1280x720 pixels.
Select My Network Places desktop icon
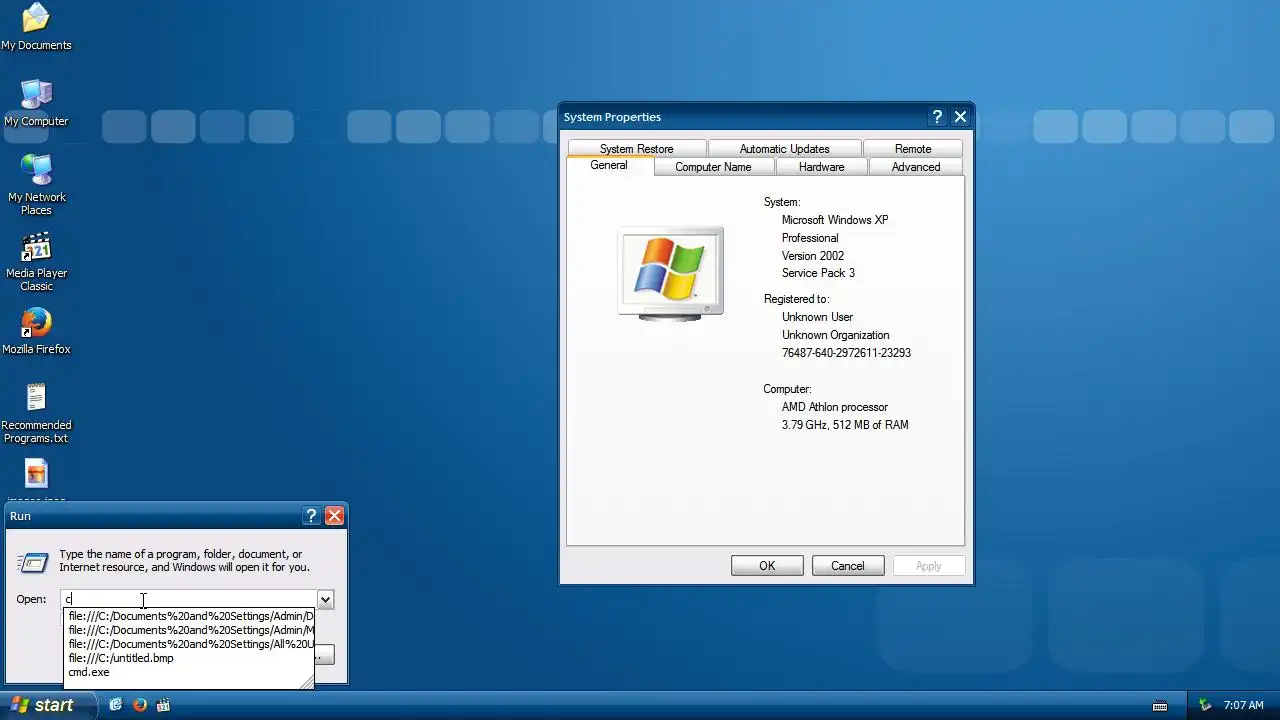pyautogui.click(x=36, y=185)
